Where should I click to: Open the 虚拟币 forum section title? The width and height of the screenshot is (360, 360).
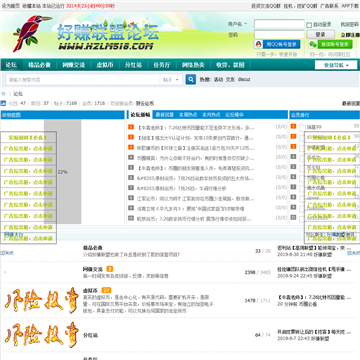[x=90, y=290]
